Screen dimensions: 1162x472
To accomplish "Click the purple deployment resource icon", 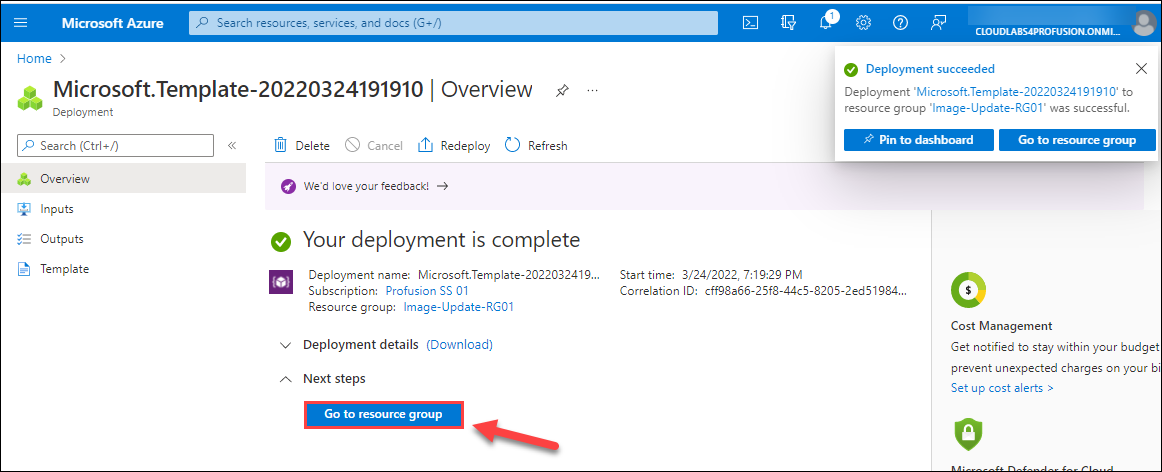I will coord(281,282).
